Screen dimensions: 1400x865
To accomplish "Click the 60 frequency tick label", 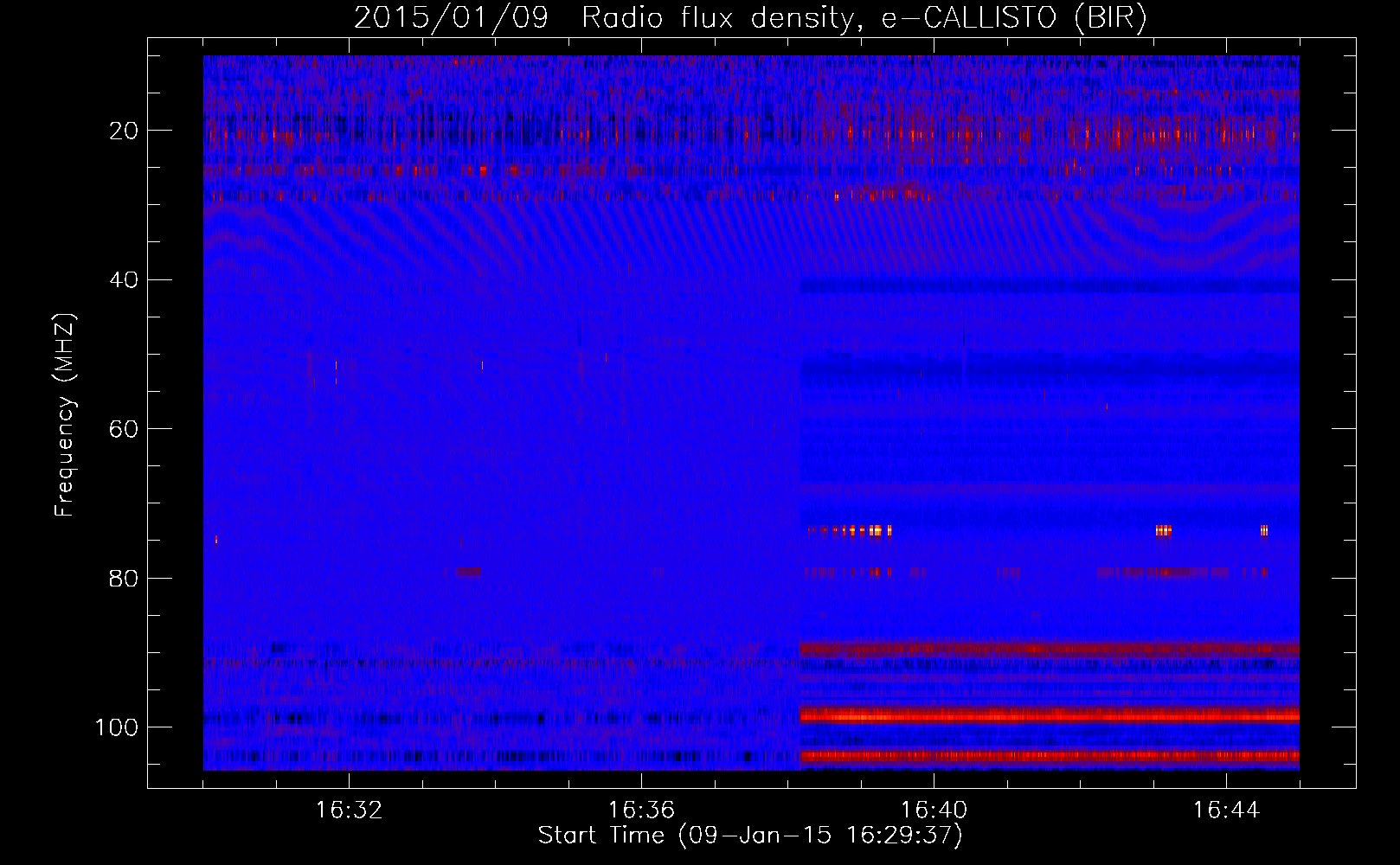I will coord(125,429).
